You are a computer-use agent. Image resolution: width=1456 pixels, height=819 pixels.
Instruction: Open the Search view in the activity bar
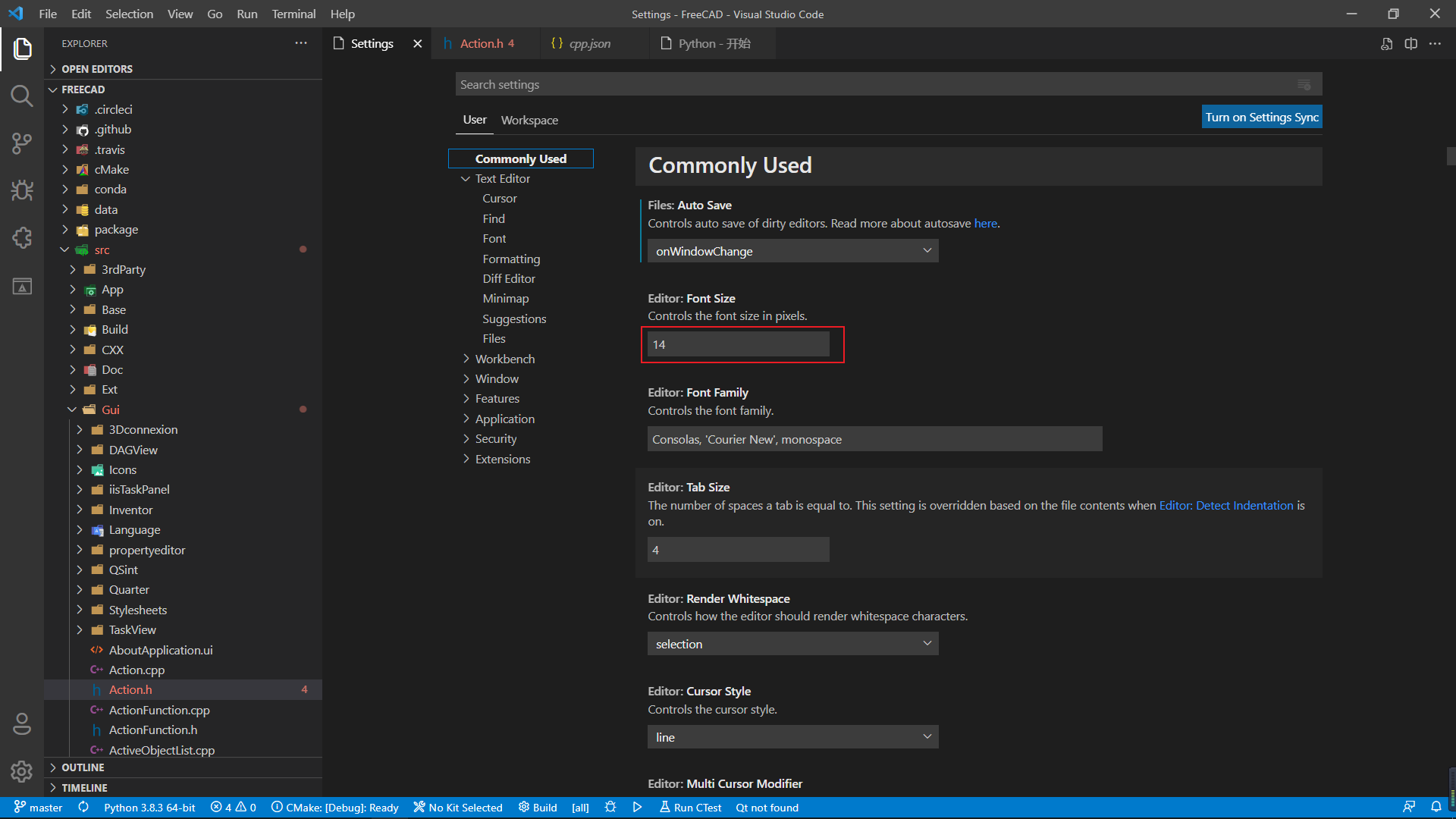click(x=22, y=96)
